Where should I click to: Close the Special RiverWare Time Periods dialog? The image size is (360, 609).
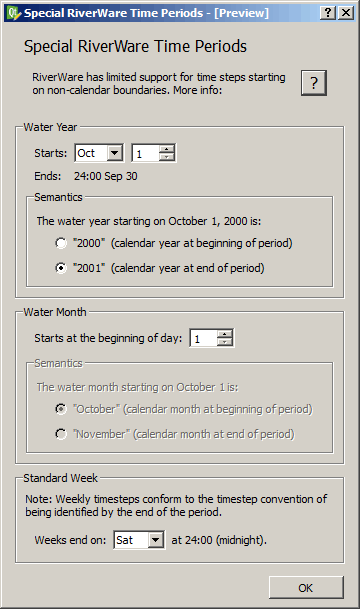point(346,13)
